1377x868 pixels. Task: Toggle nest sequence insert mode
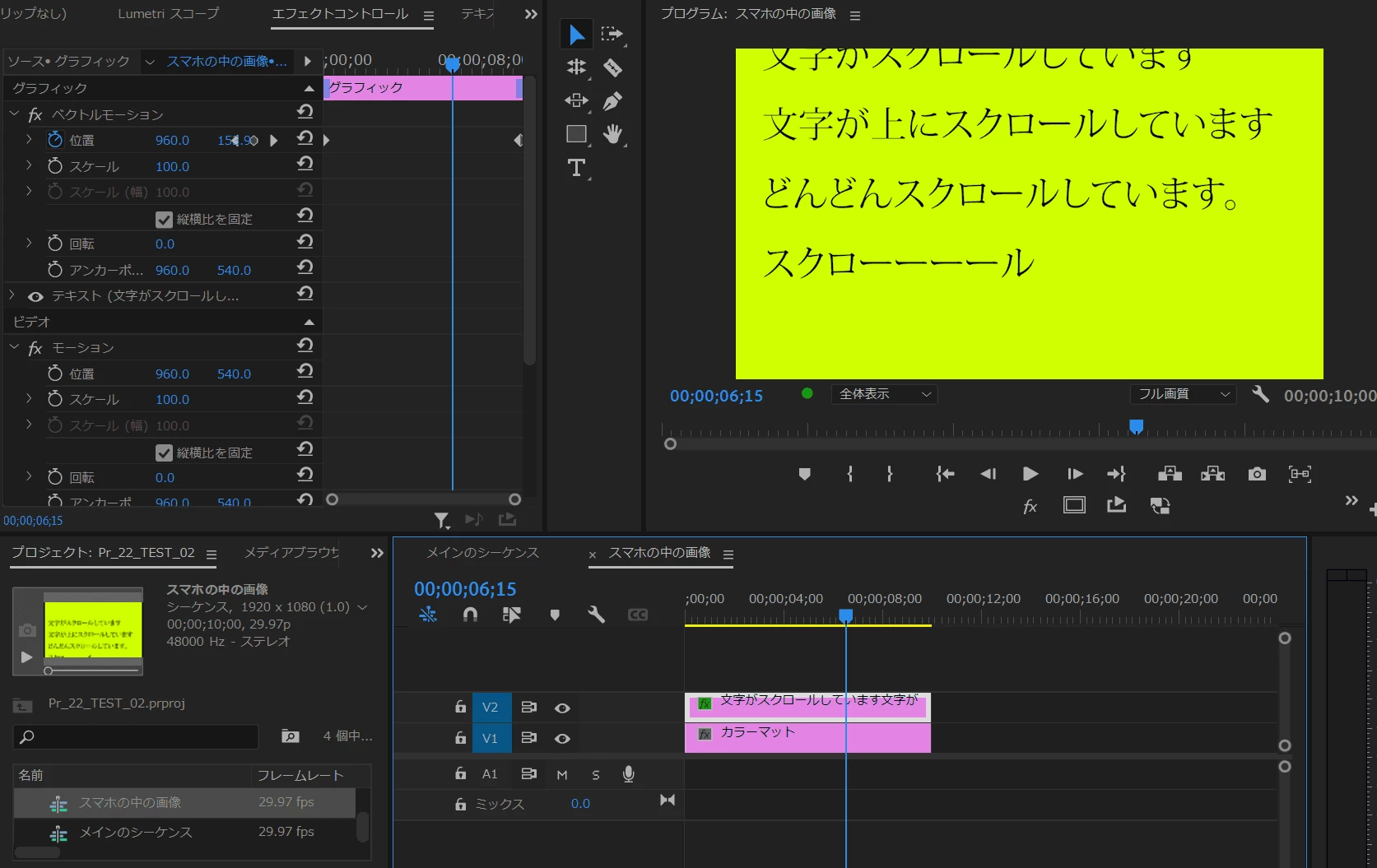428,615
